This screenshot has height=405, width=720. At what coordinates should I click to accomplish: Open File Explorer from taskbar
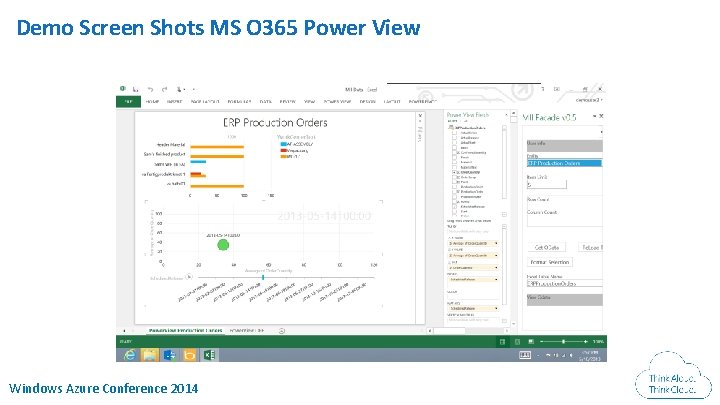150,355
